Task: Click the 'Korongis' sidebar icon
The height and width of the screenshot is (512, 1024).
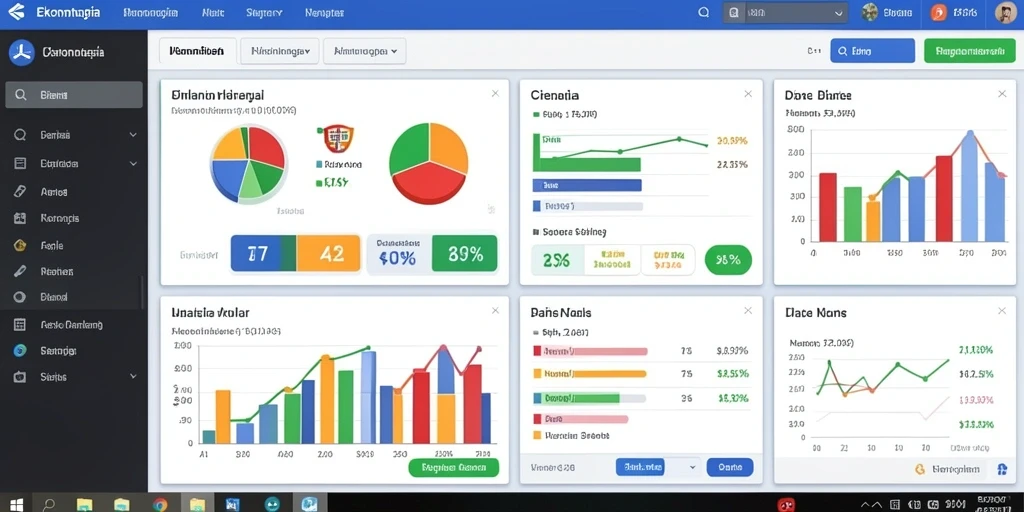Action: coord(20,218)
